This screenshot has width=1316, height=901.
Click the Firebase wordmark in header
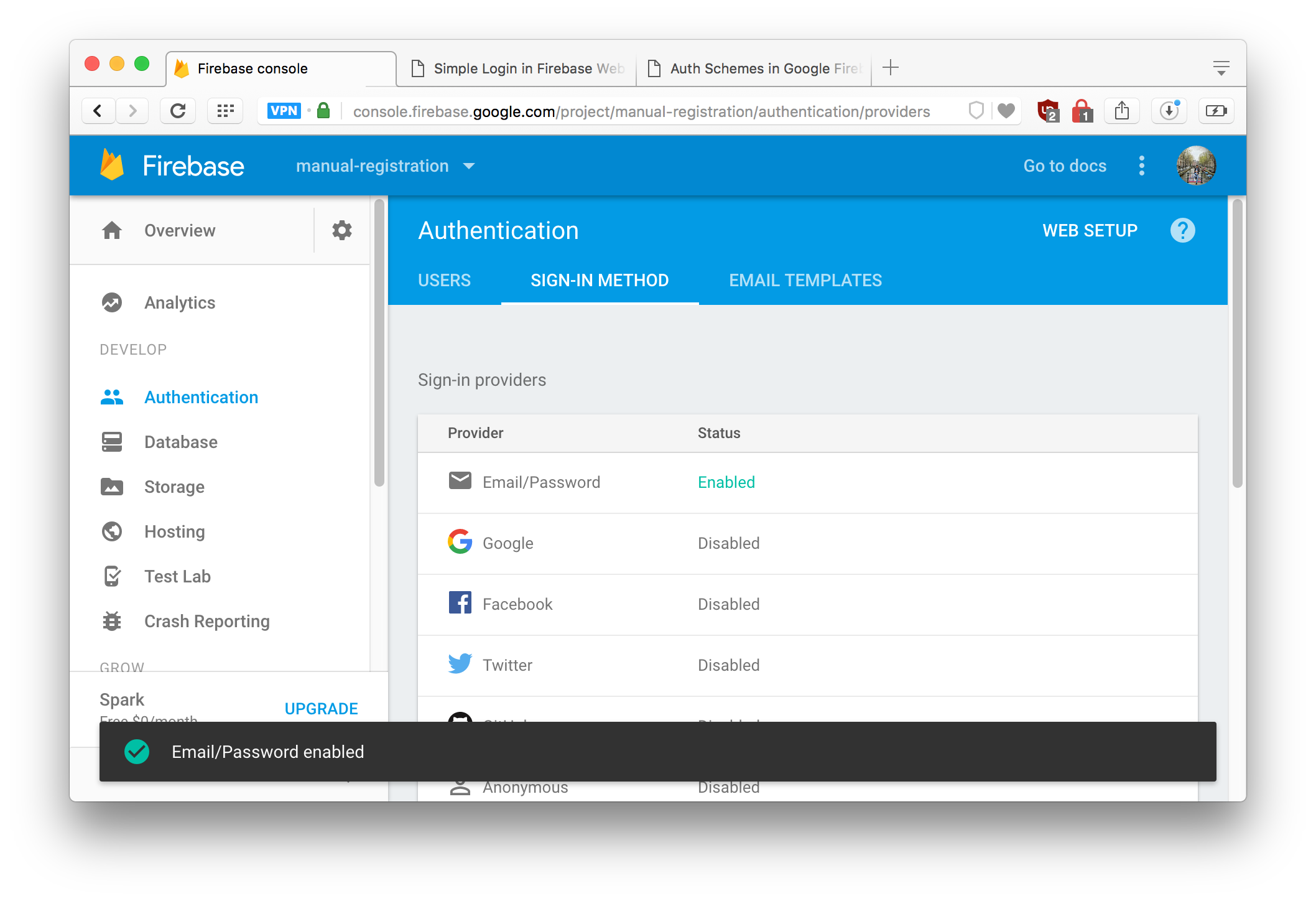pos(193,166)
